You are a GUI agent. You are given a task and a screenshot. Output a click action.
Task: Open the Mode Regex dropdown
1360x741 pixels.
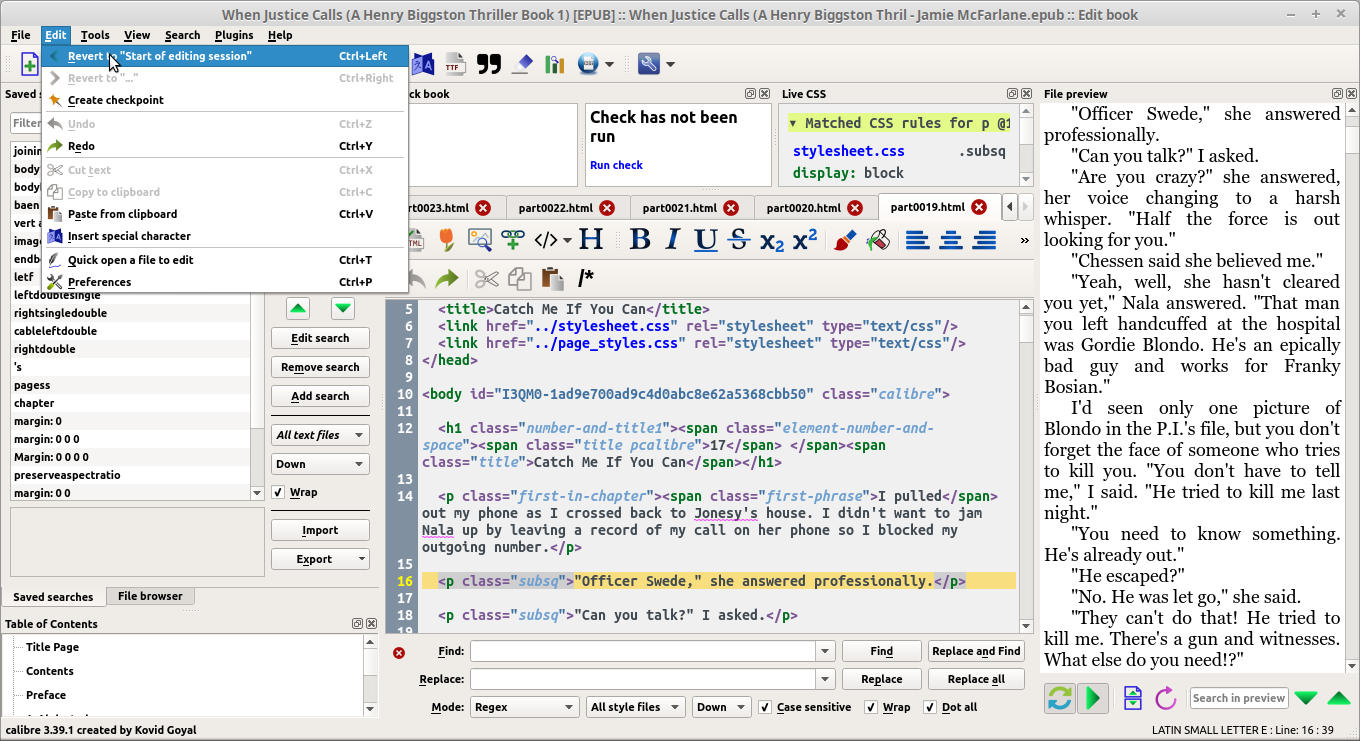click(x=524, y=707)
